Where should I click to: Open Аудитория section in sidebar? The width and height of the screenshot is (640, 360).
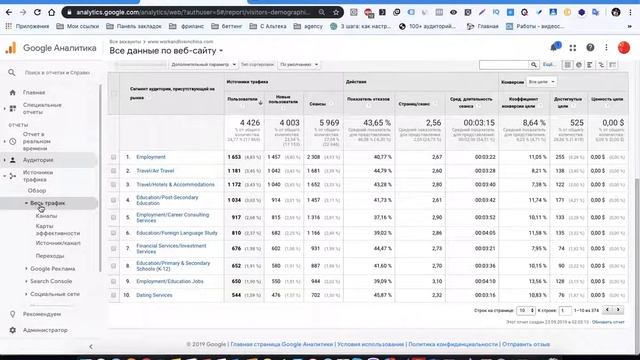38,160
